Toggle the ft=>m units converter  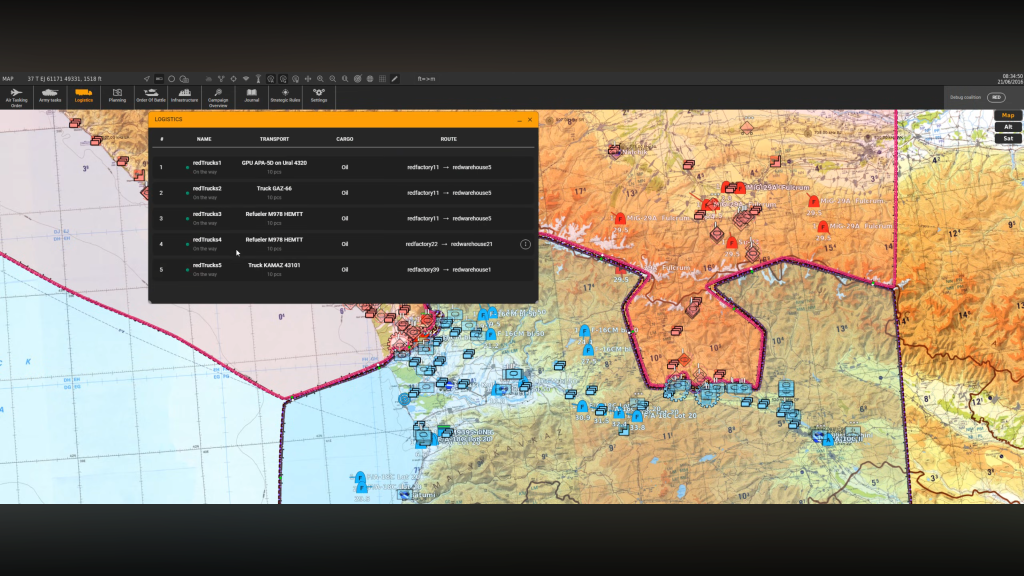pos(426,78)
